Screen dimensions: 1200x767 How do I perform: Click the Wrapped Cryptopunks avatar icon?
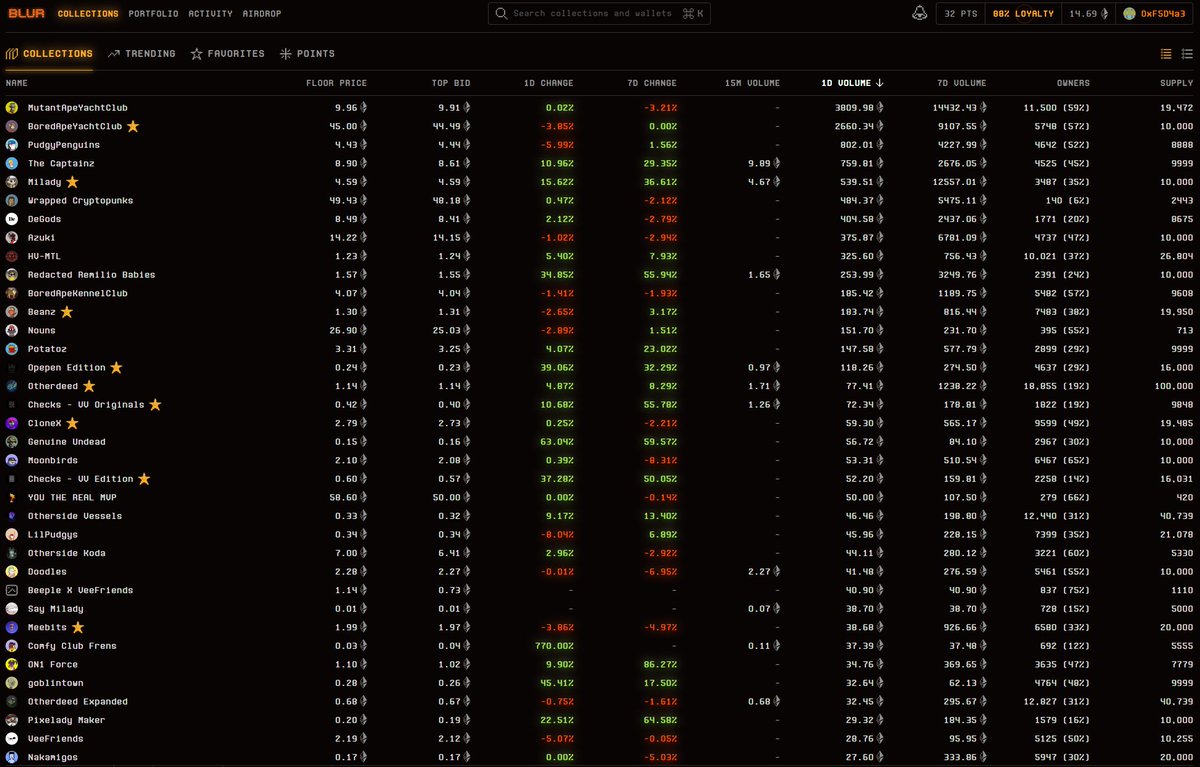click(12, 200)
